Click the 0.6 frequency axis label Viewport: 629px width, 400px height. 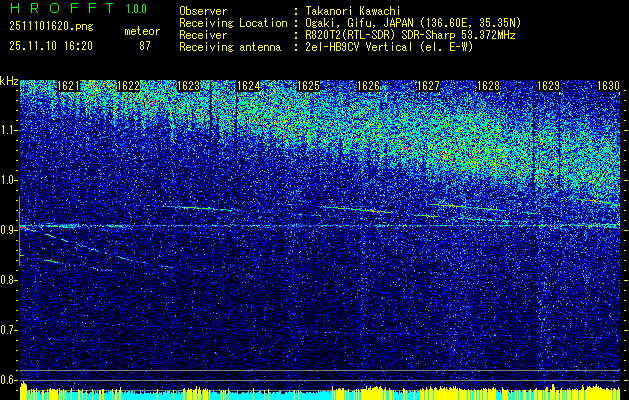9,380
